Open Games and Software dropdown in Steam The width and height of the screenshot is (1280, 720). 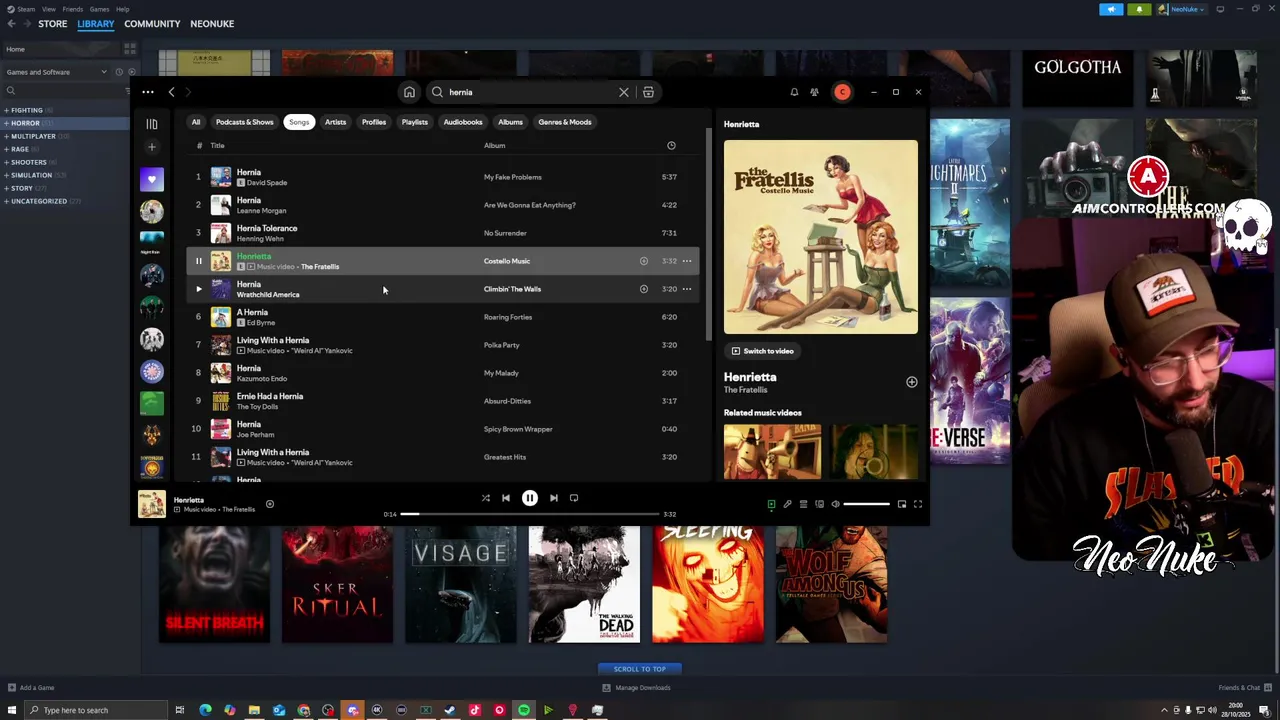coord(56,72)
